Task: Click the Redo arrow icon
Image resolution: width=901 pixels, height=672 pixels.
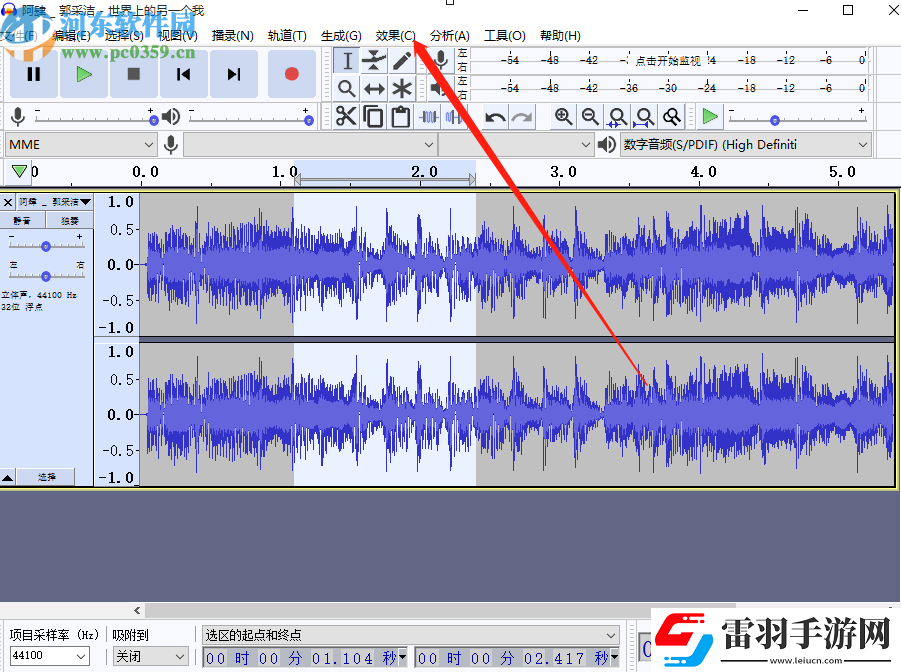Action: click(522, 117)
